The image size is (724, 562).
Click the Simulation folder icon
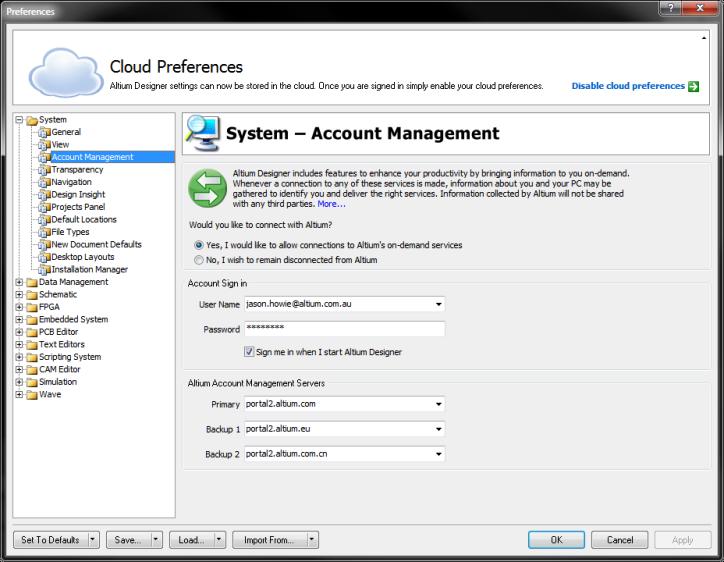32,382
